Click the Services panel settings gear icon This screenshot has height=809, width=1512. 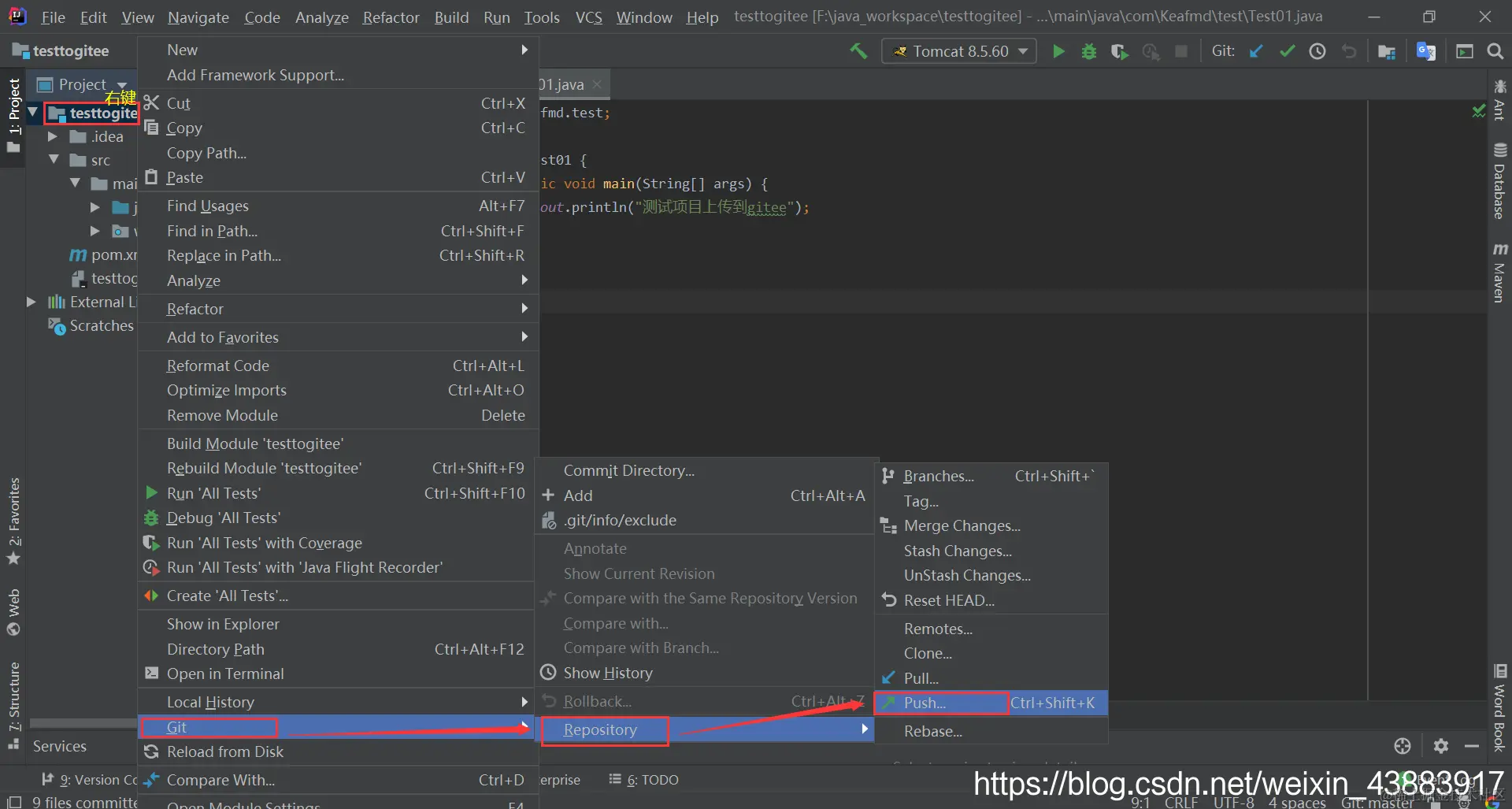tap(1441, 745)
